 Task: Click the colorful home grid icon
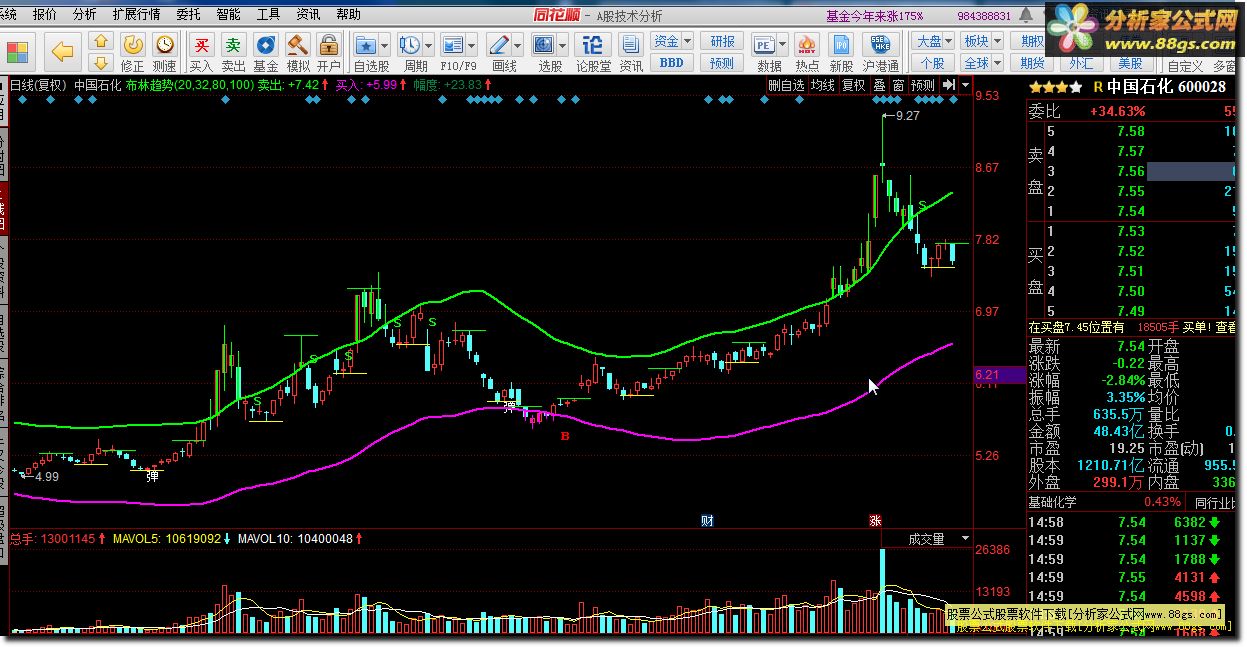[x=19, y=50]
